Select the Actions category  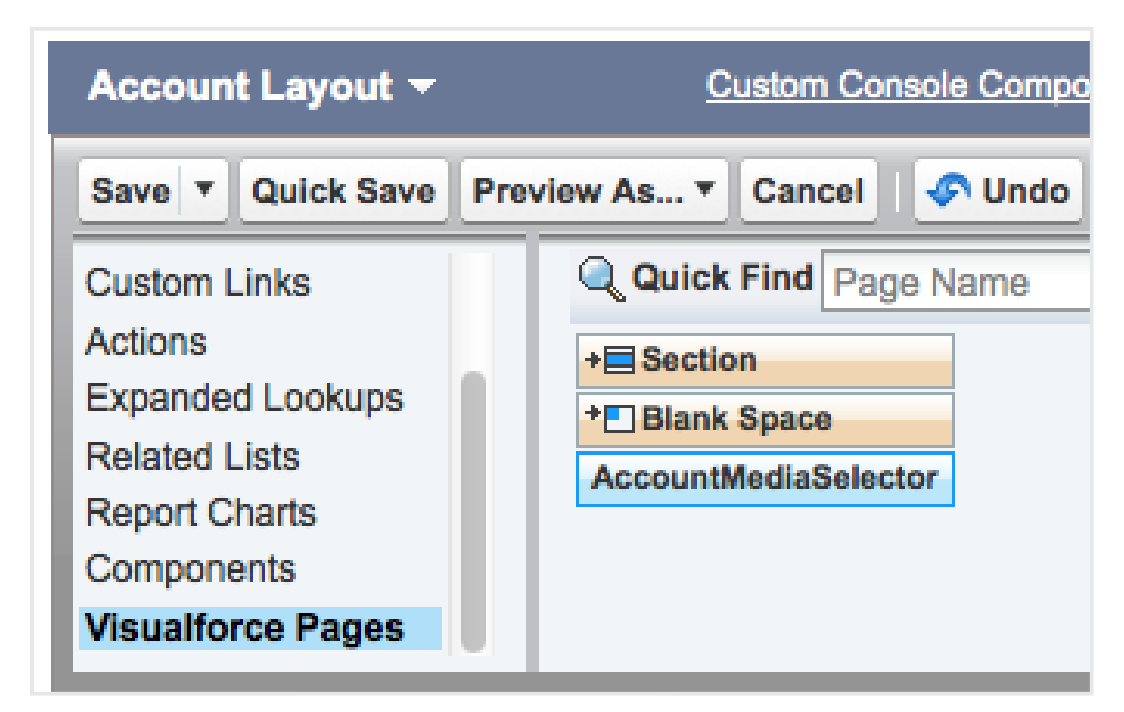(x=146, y=342)
